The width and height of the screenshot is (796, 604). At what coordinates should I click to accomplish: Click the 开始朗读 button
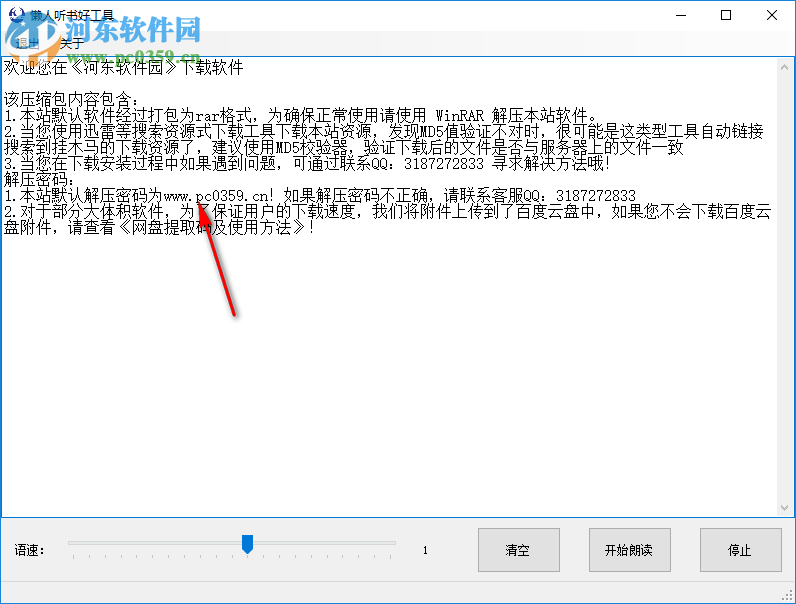[629, 550]
